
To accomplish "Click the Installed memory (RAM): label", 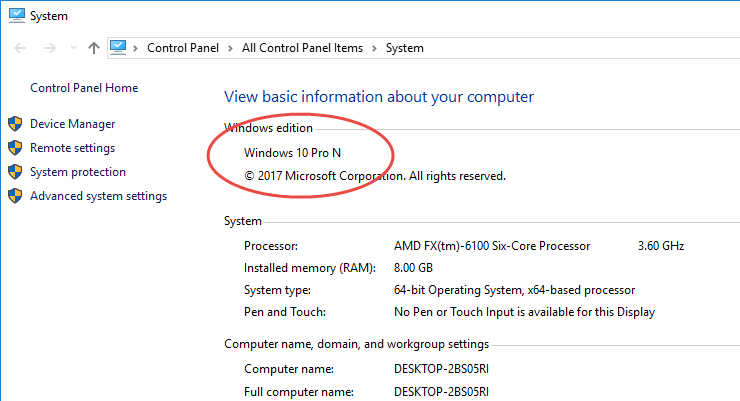I will [310, 268].
